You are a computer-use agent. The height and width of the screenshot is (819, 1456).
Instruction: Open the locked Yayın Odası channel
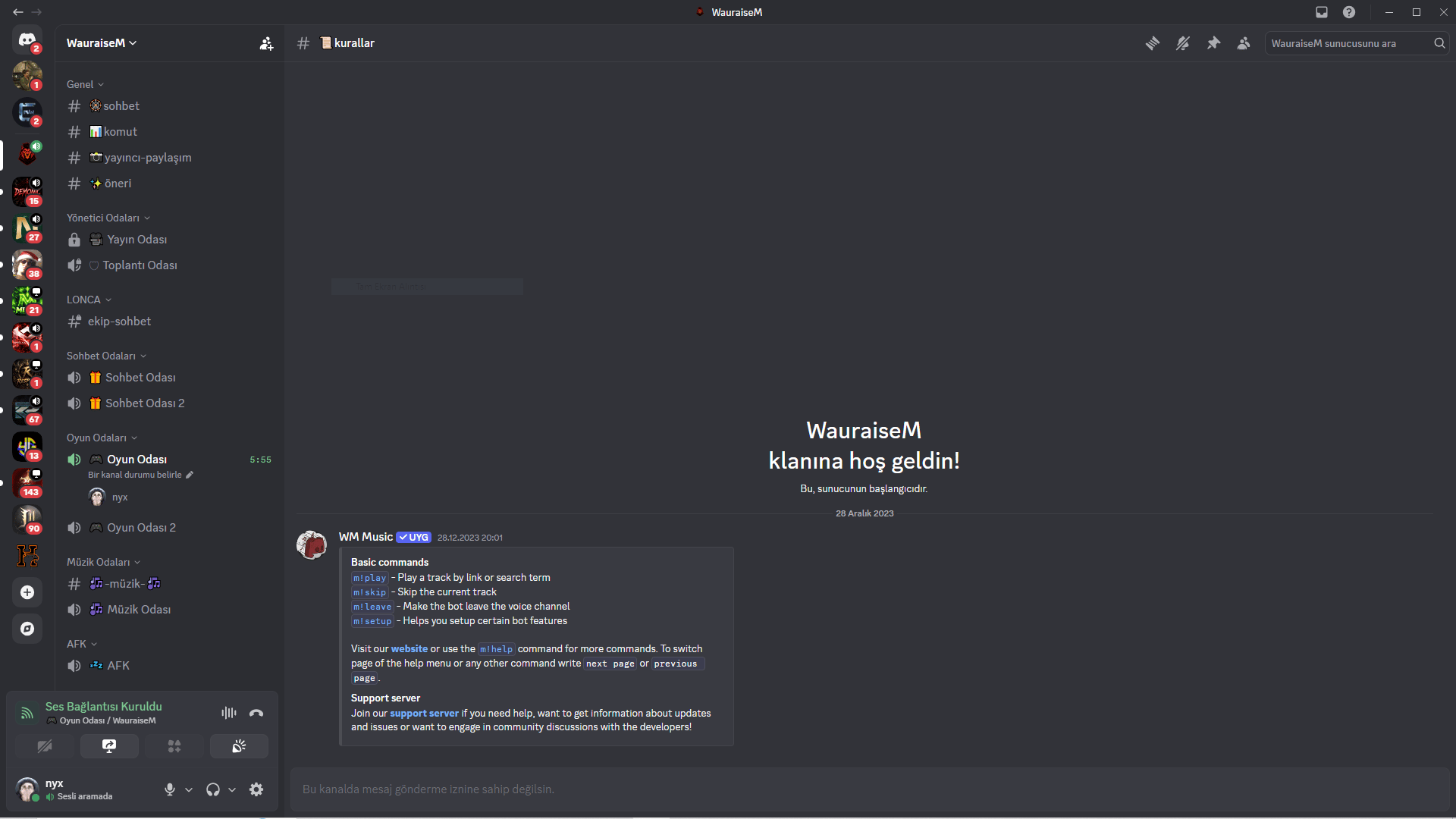[x=169, y=240]
